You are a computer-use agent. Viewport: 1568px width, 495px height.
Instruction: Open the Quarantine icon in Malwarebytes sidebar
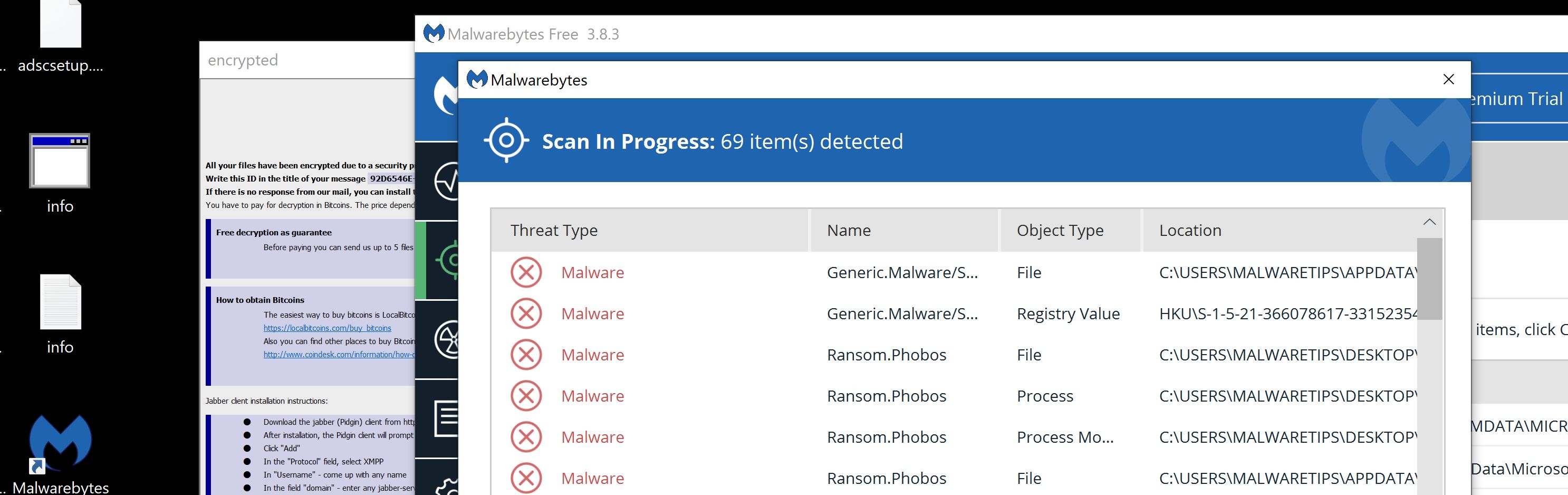[447, 339]
